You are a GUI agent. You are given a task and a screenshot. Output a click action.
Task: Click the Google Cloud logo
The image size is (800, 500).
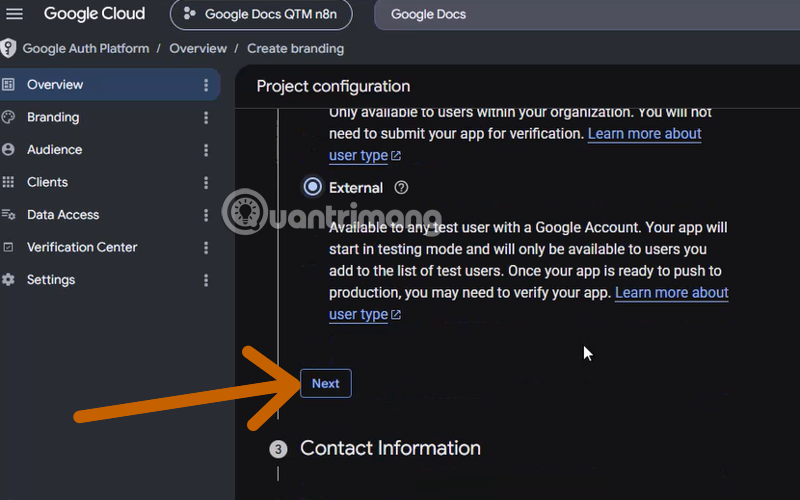pos(94,14)
